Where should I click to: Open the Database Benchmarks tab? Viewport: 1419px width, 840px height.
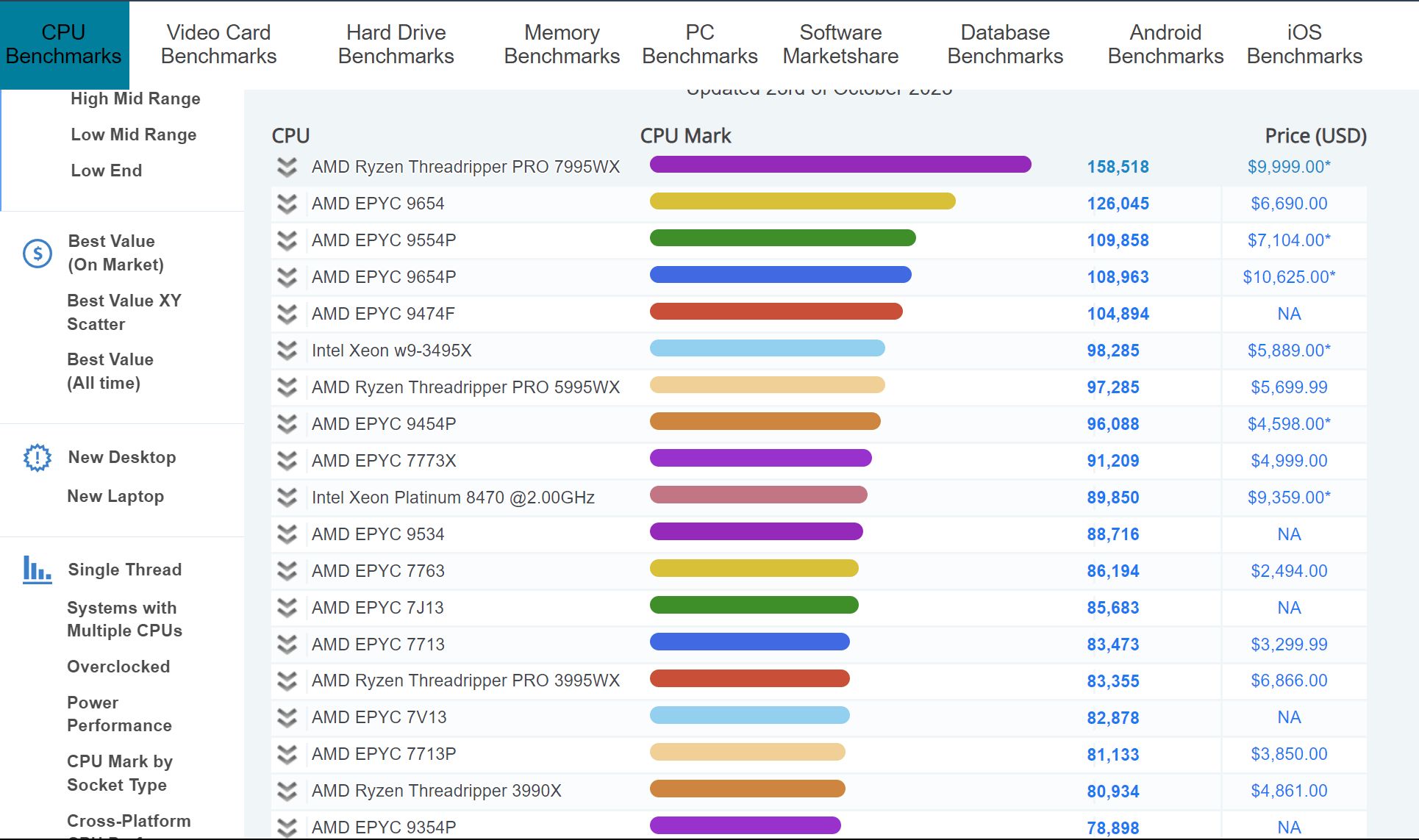[1005, 44]
